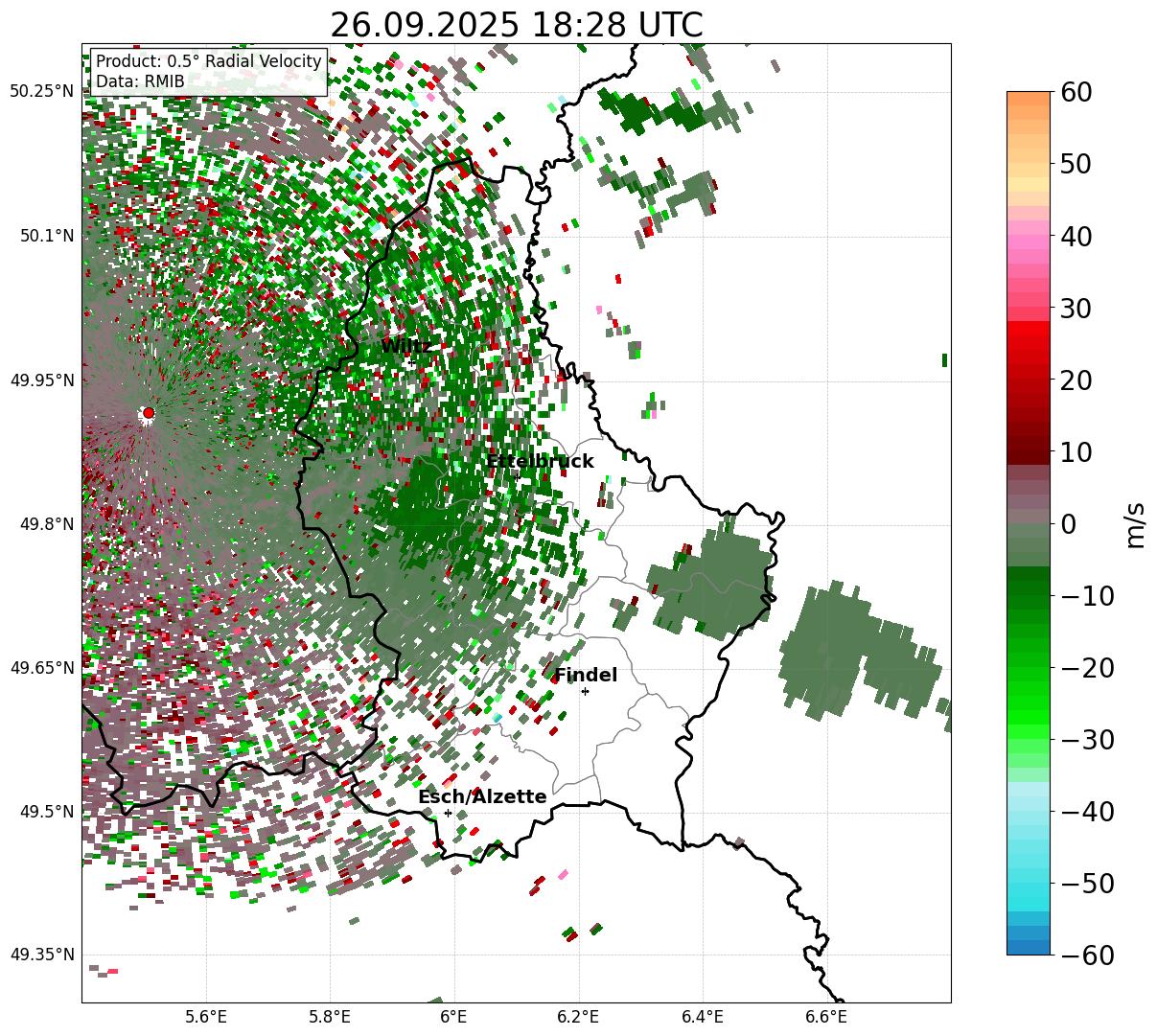The image size is (1157, 1036).
Task: Click the 6.2°E longitude tick label
Action: tap(579, 1017)
